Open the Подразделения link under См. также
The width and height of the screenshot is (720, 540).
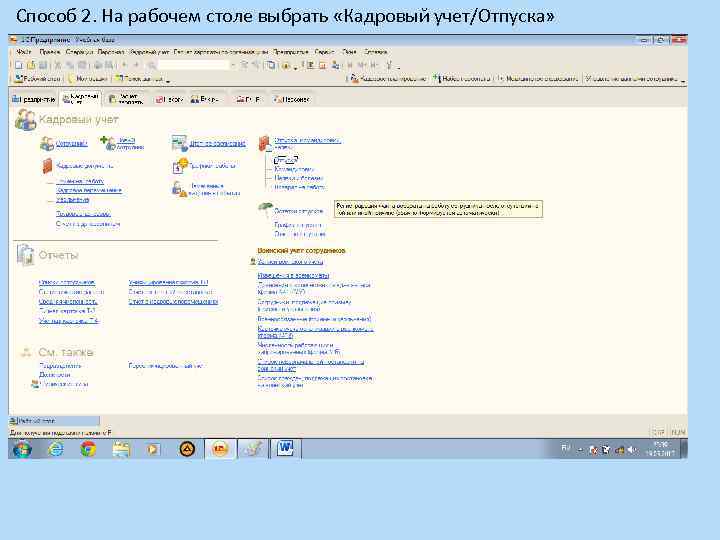pyautogui.click(x=60, y=366)
